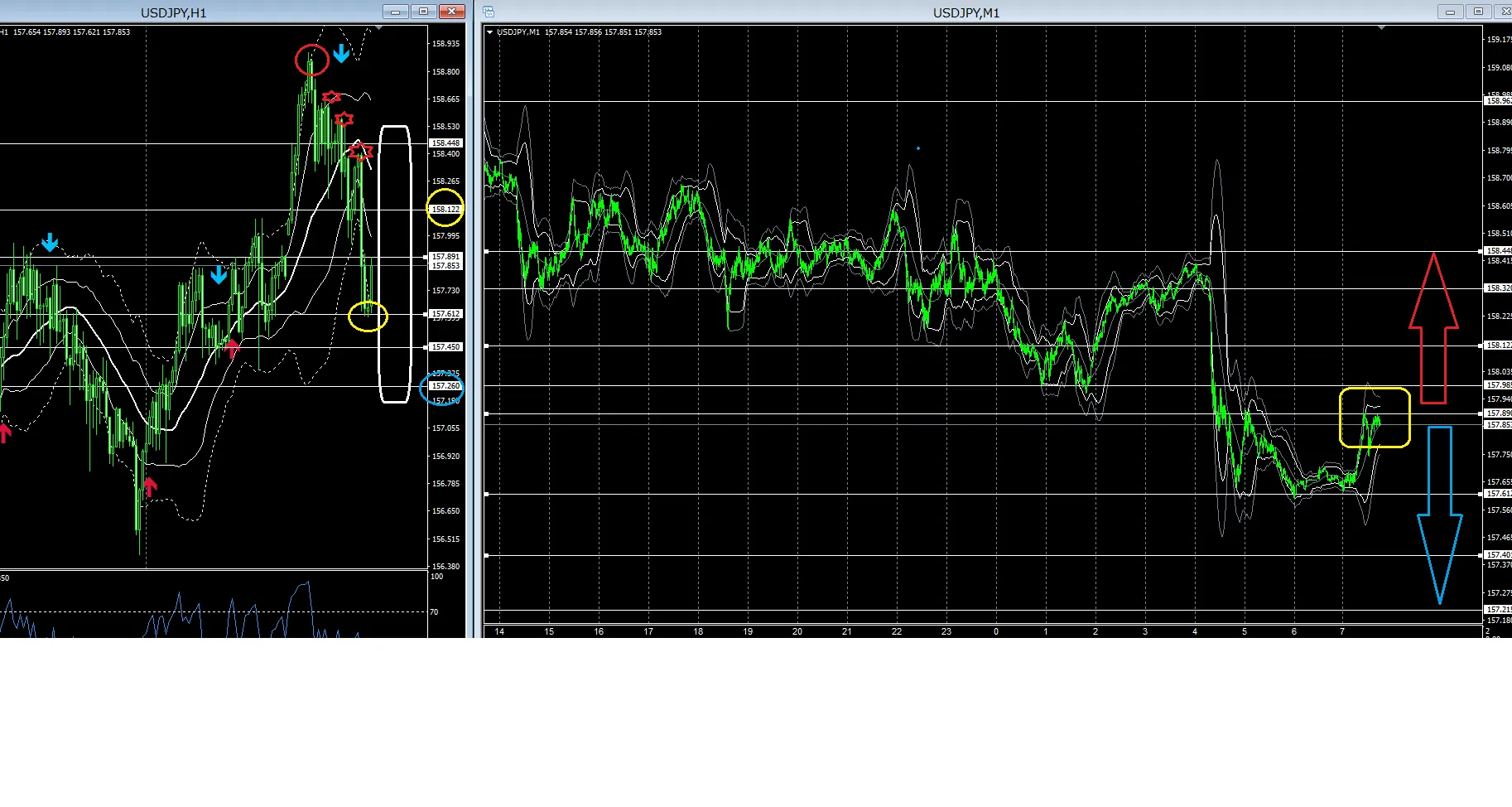The height and width of the screenshot is (807, 1512).
Task: Select the large red up arrow on M1 chart
Action: pos(1433,330)
